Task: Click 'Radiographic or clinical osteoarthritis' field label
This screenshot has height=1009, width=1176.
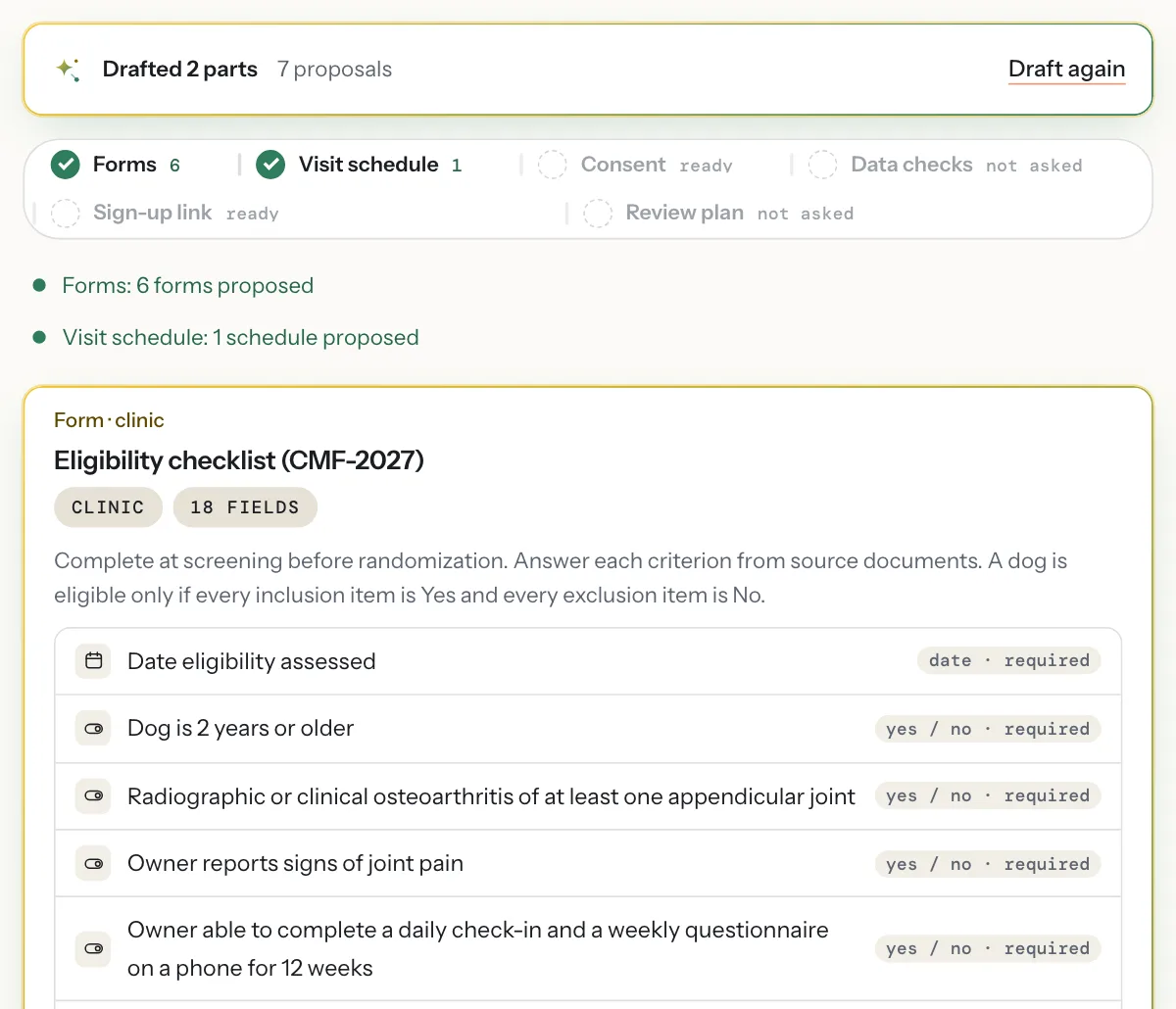Action: (x=491, y=796)
